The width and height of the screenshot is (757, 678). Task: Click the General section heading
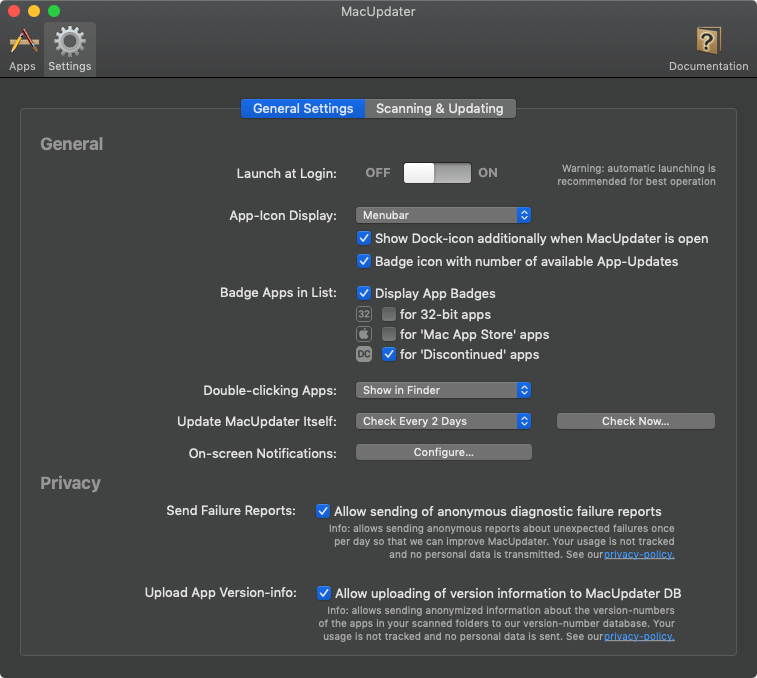click(71, 144)
